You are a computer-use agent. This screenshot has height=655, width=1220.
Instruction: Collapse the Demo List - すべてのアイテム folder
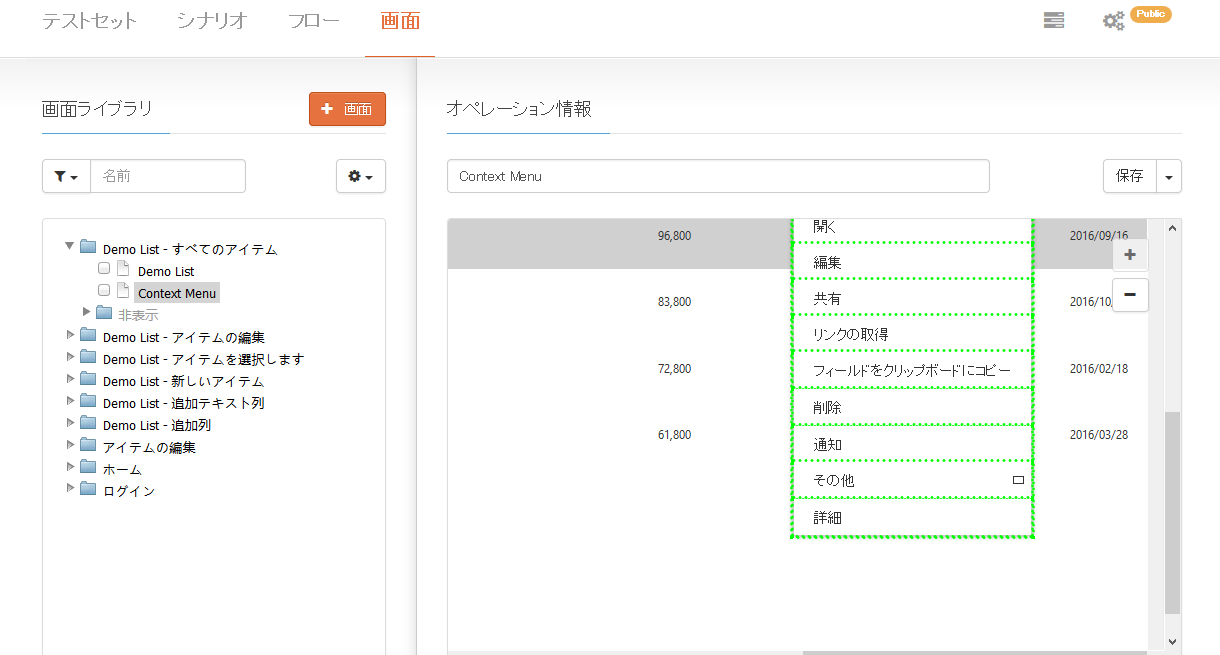click(70, 245)
